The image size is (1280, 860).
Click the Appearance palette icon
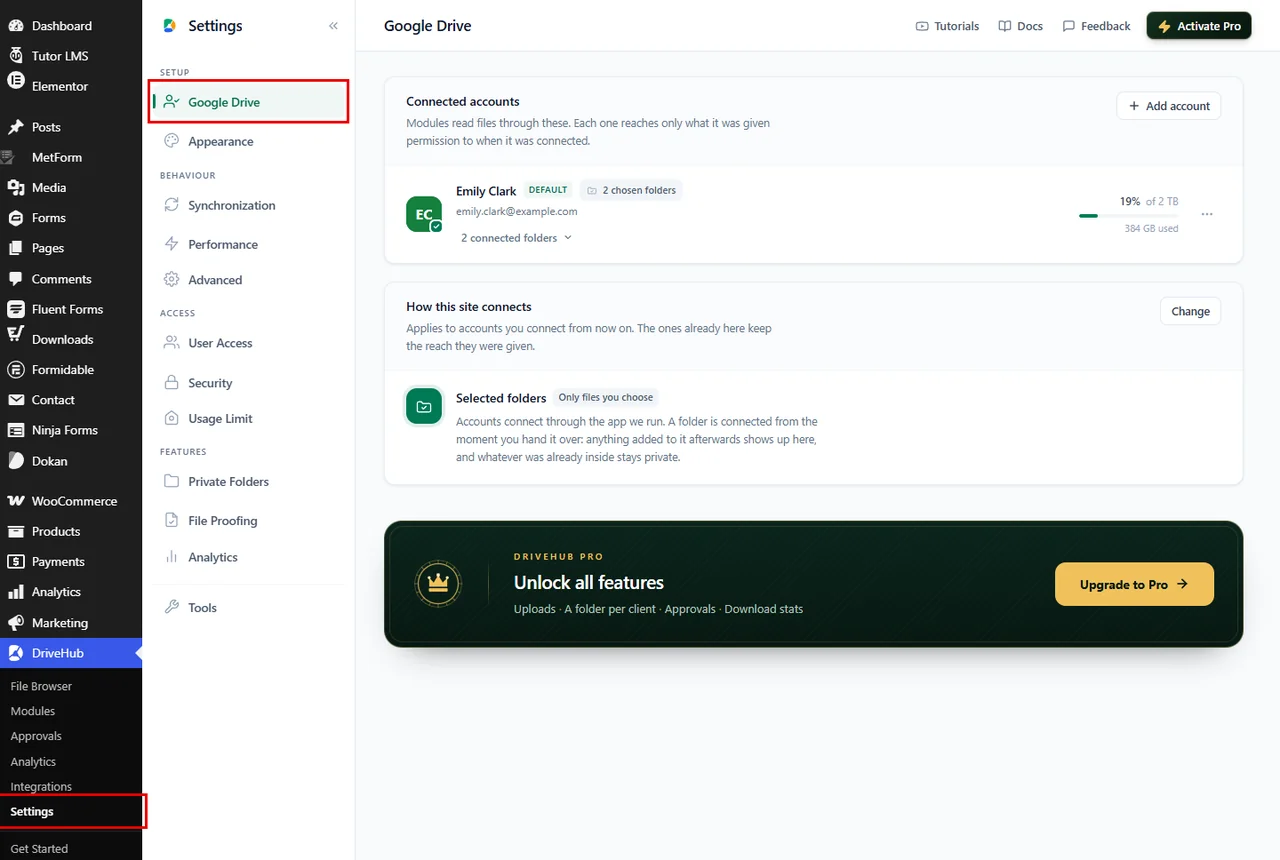point(171,141)
